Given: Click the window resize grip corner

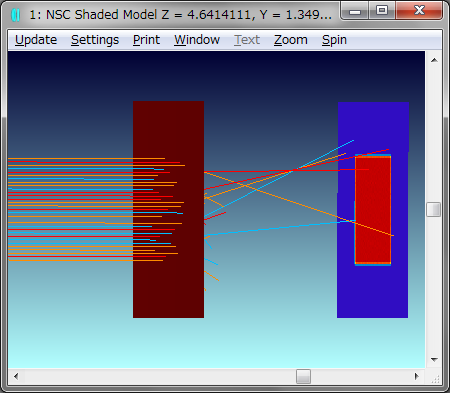Looking at the screenshot, I should 435,379.
